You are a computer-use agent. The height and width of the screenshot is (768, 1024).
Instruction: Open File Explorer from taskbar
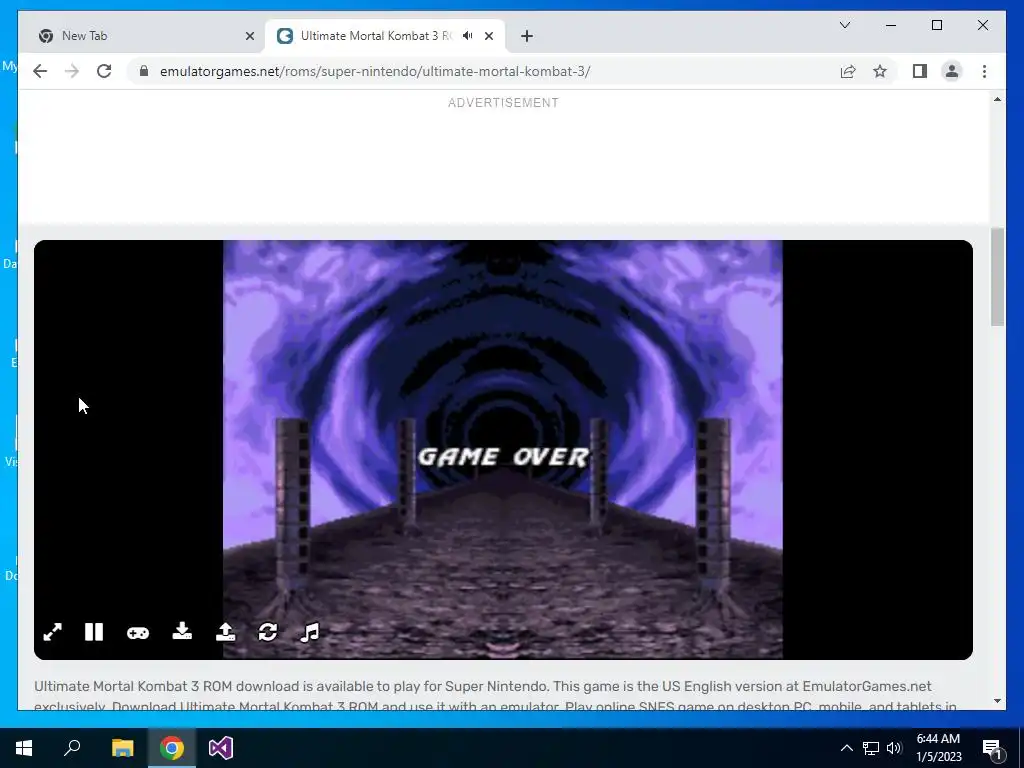[x=122, y=748]
